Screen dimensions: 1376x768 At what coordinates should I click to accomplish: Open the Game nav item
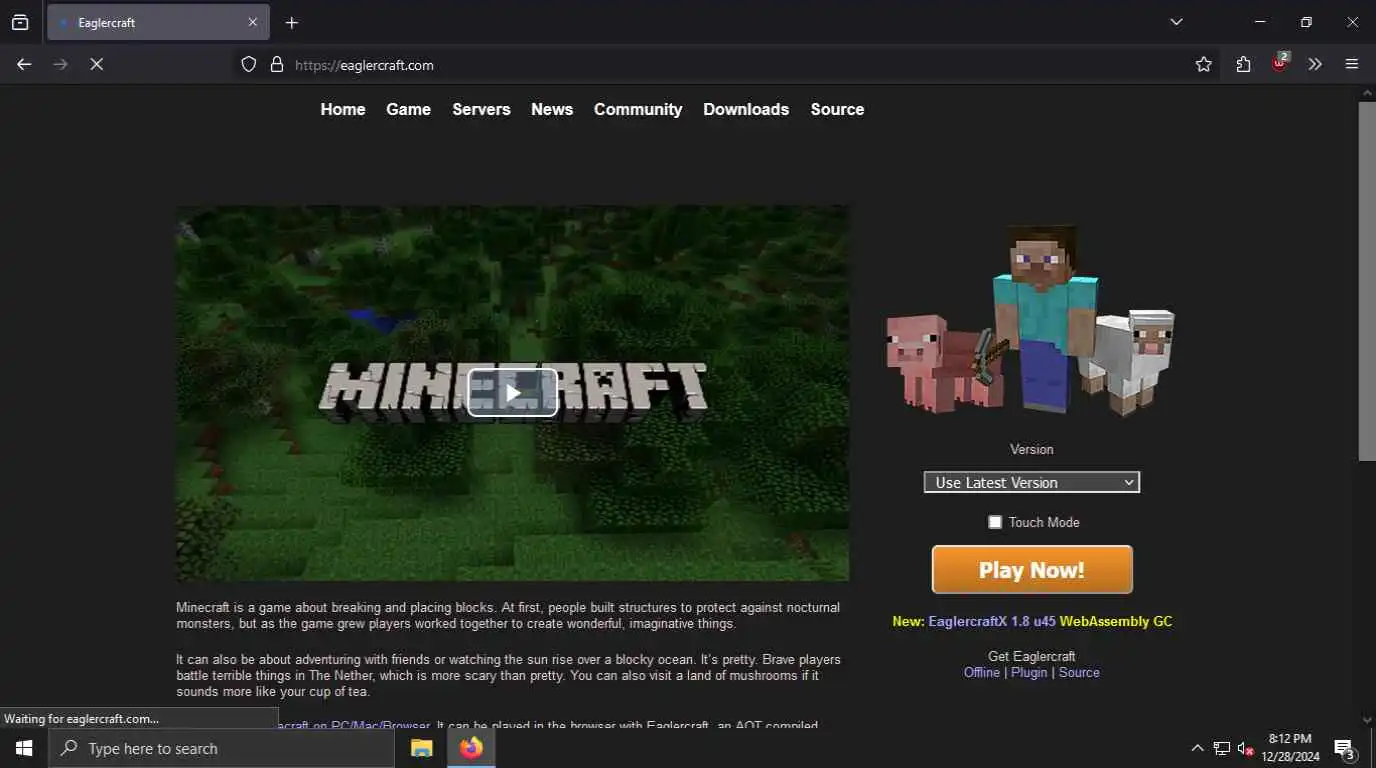(x=409, y=109)
